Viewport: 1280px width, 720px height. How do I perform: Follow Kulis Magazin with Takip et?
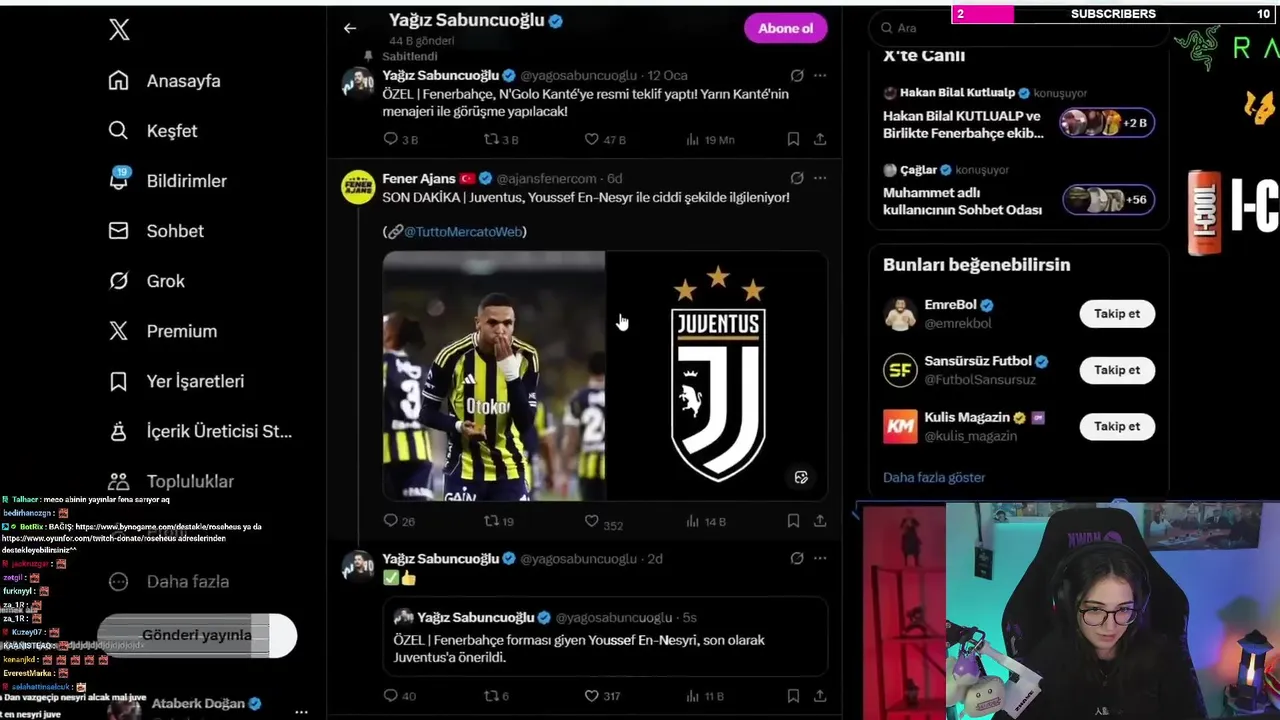[1117, 426]
